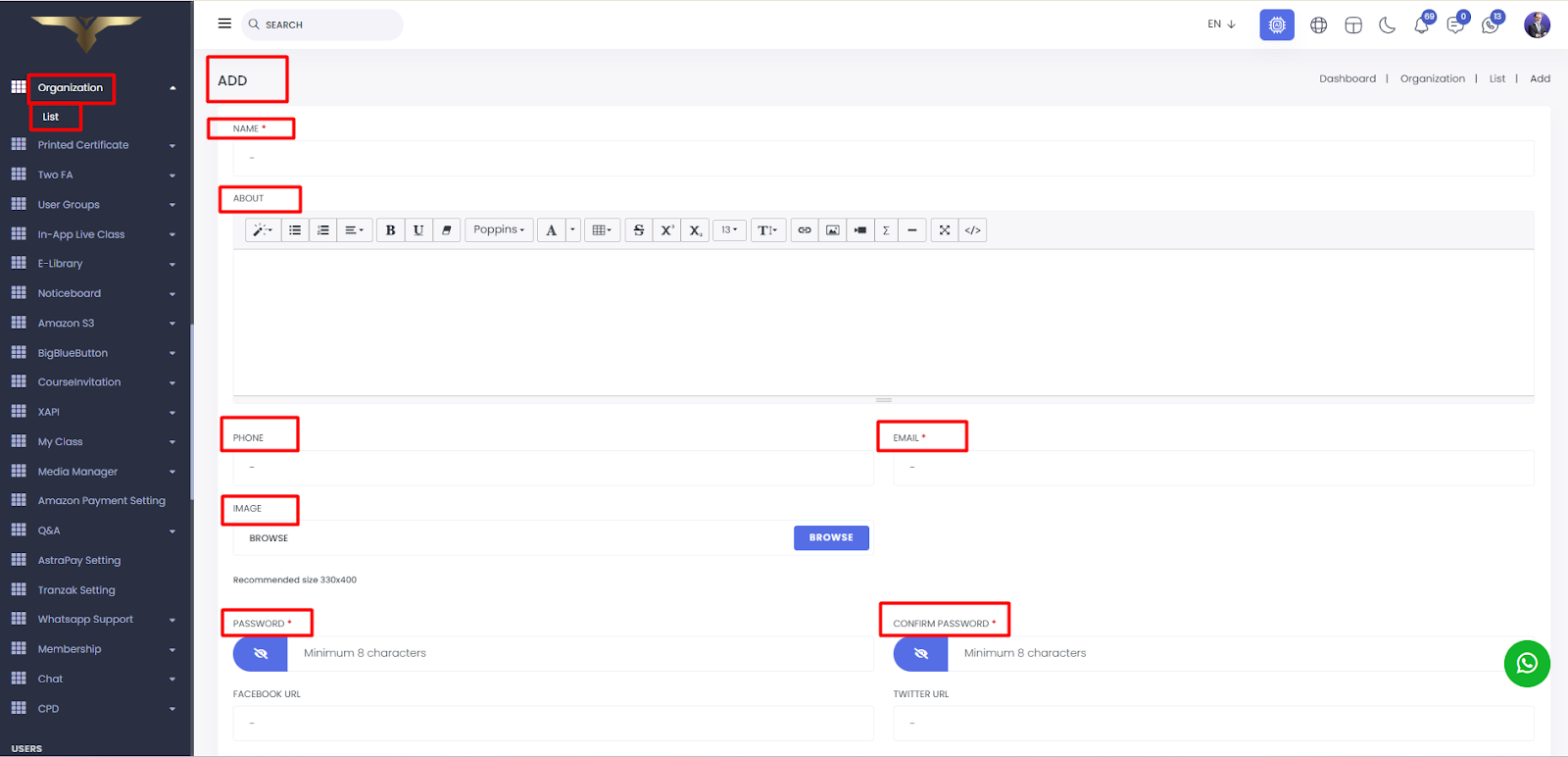1568x757 pixels.
Task: Insert picture via editor image icon
Action: pos(832,230)
